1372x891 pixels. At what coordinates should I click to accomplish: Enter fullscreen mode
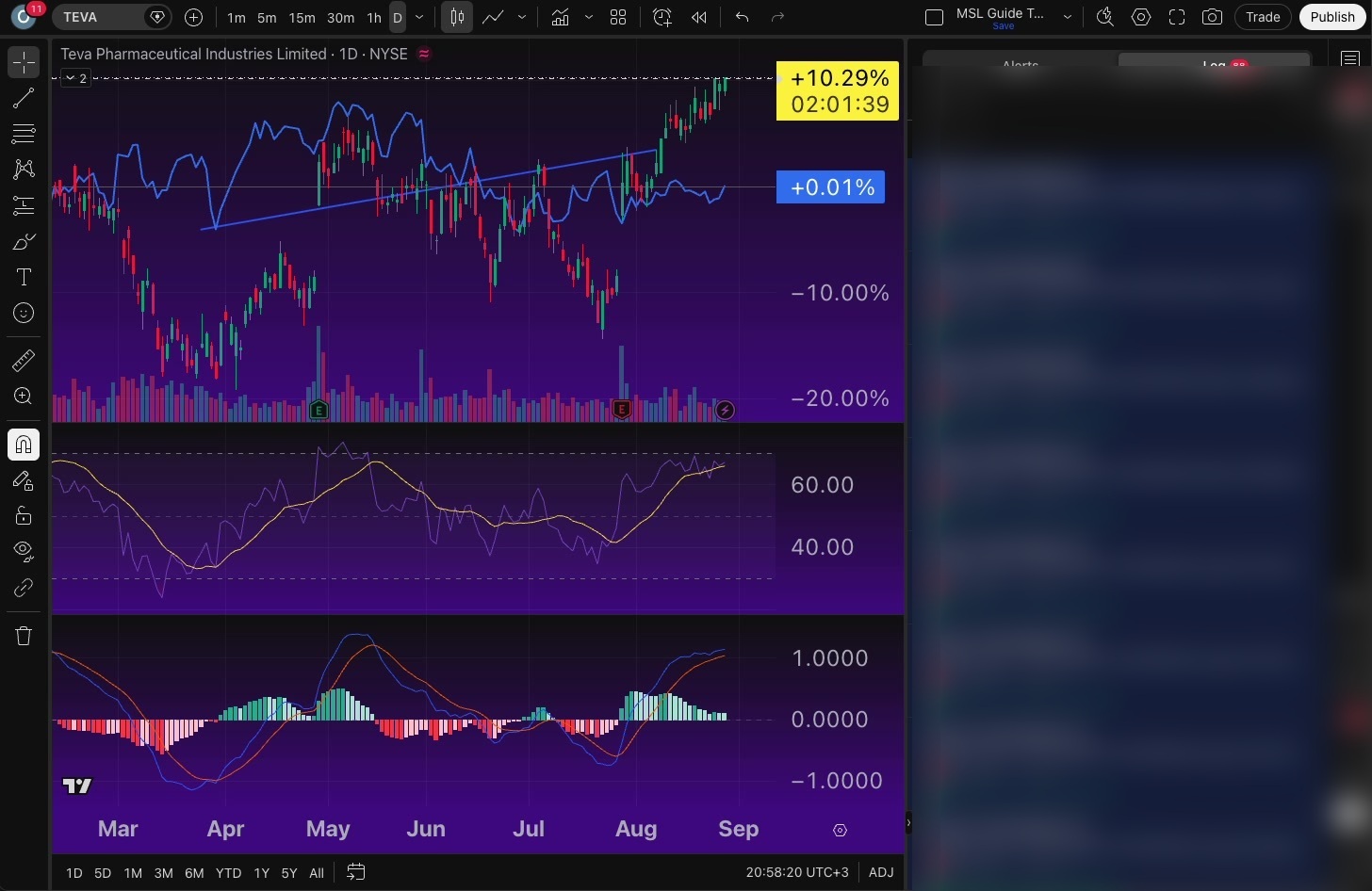pos(1177,17)
